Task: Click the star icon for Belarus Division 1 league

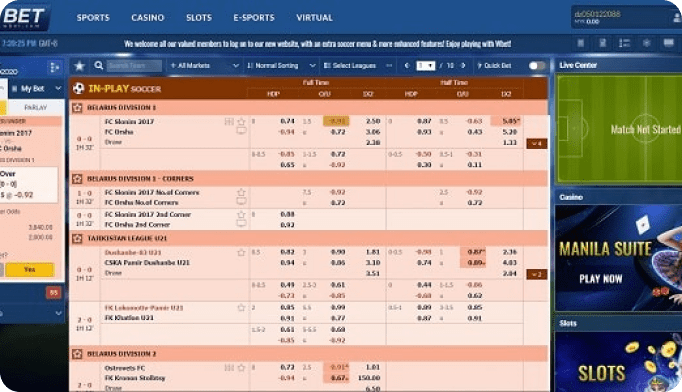Action: (x=77, y=107)
